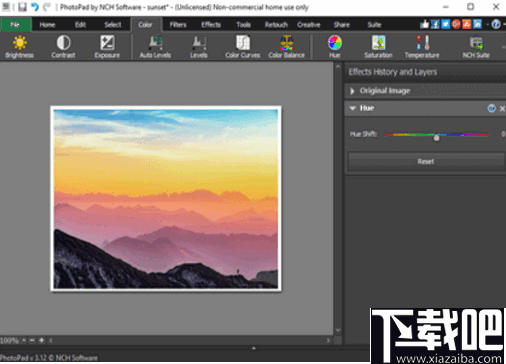Image resolution: width=506 pixels, height=364 pixels.
Task: Open the Exposure adjustment tool
Action: pos(107,47)
